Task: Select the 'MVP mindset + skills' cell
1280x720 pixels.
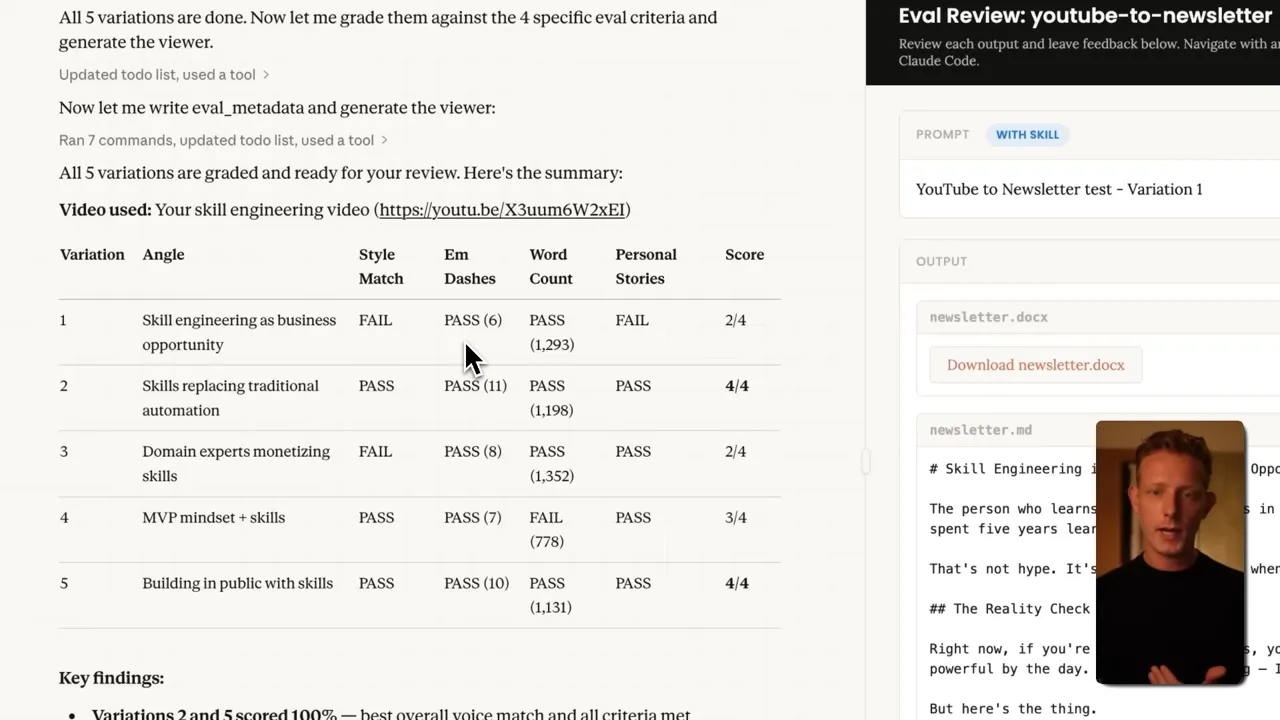Action: 213,518
